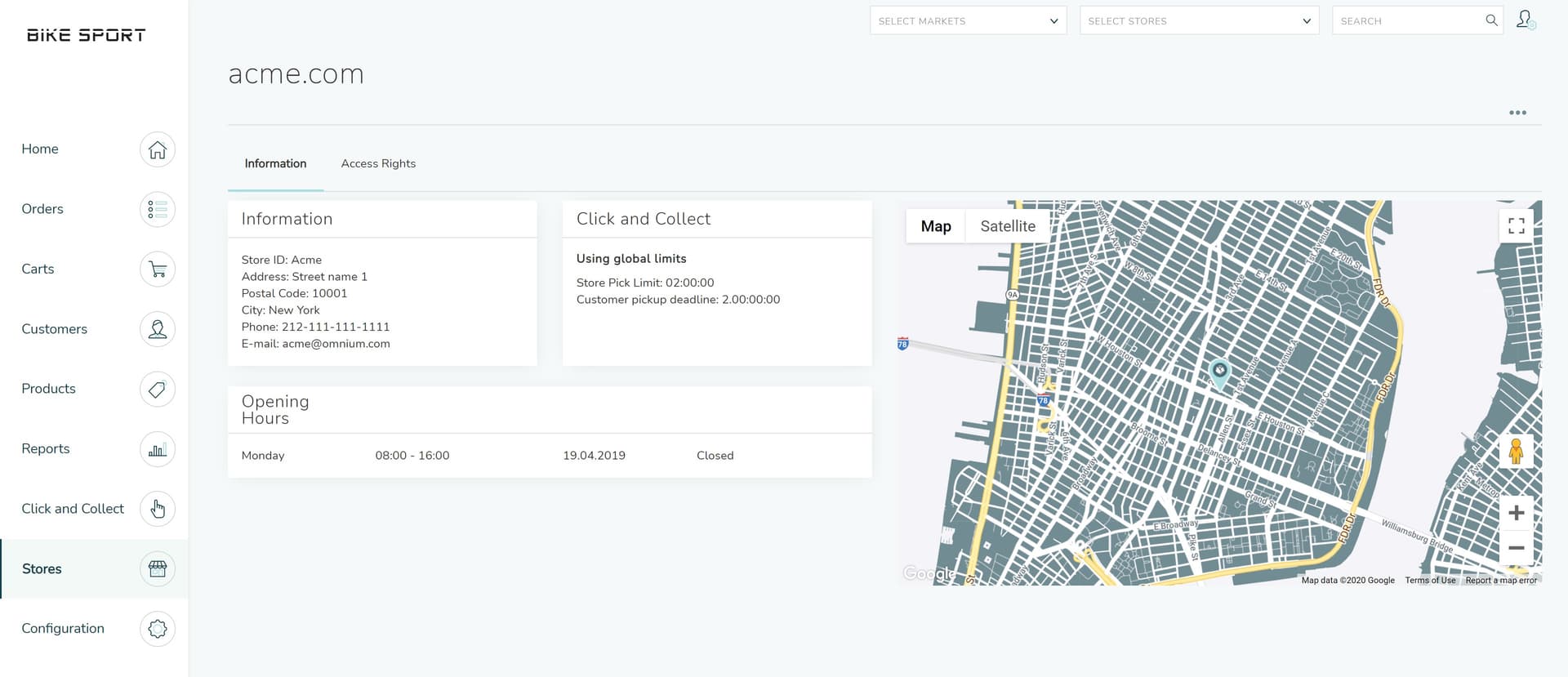
Task: Click the Google logo on the map
Action: coord(929,573)
